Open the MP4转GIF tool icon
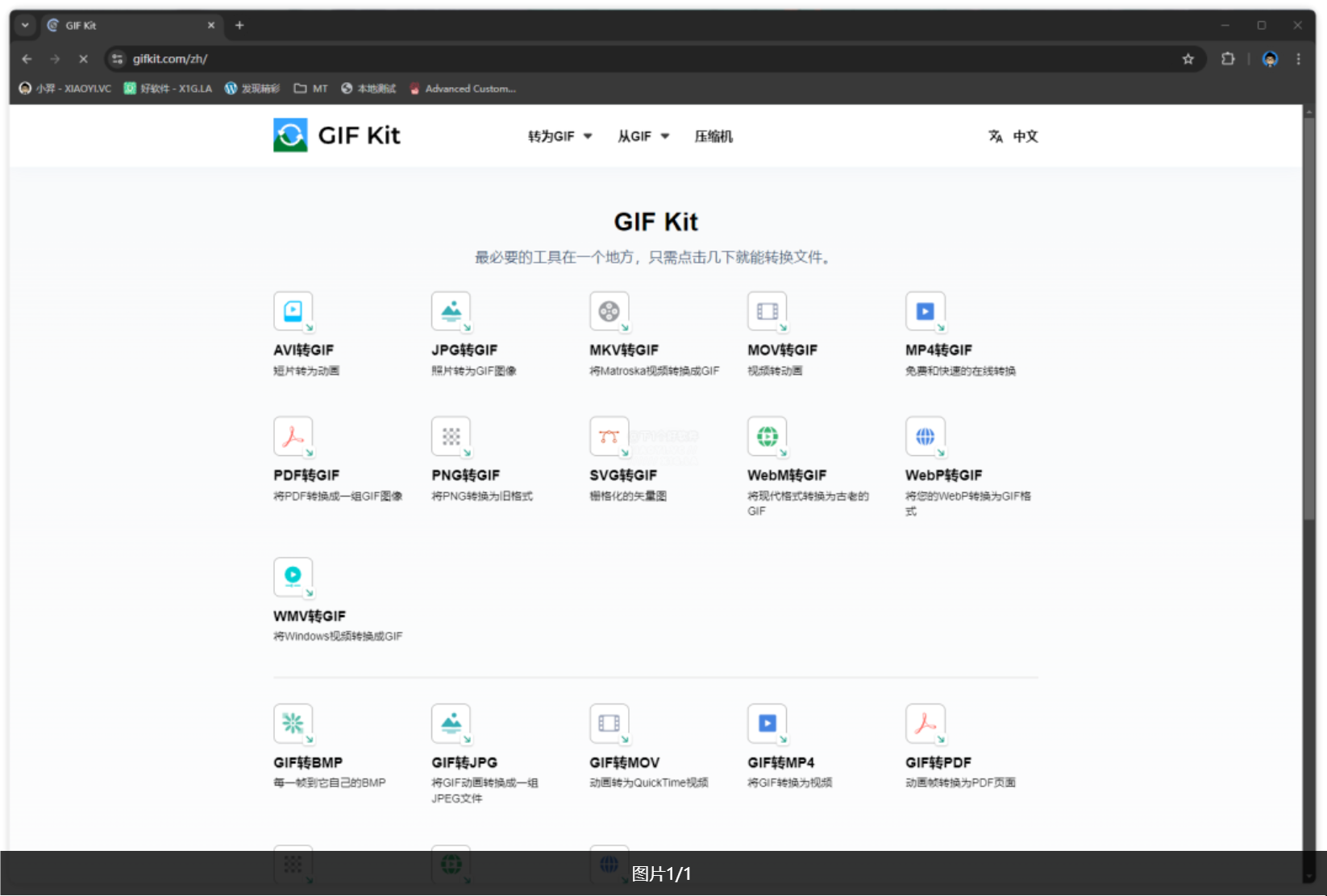The width and height of the screenshot is (1327, 896). [x=925, y=311]
